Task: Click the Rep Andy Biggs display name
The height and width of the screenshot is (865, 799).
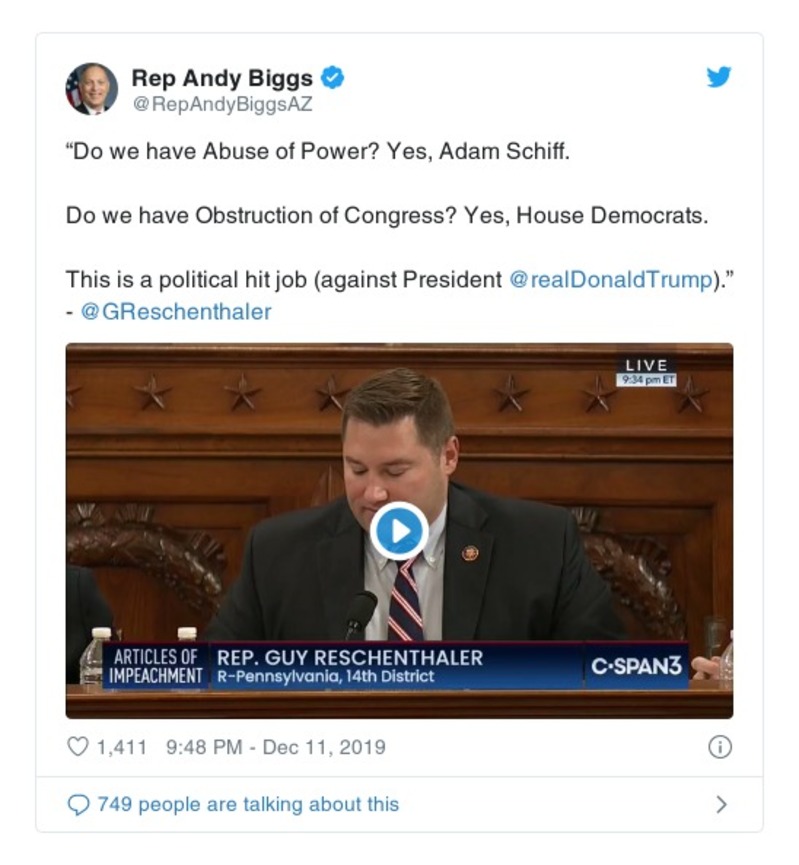Action: (222, 77)
